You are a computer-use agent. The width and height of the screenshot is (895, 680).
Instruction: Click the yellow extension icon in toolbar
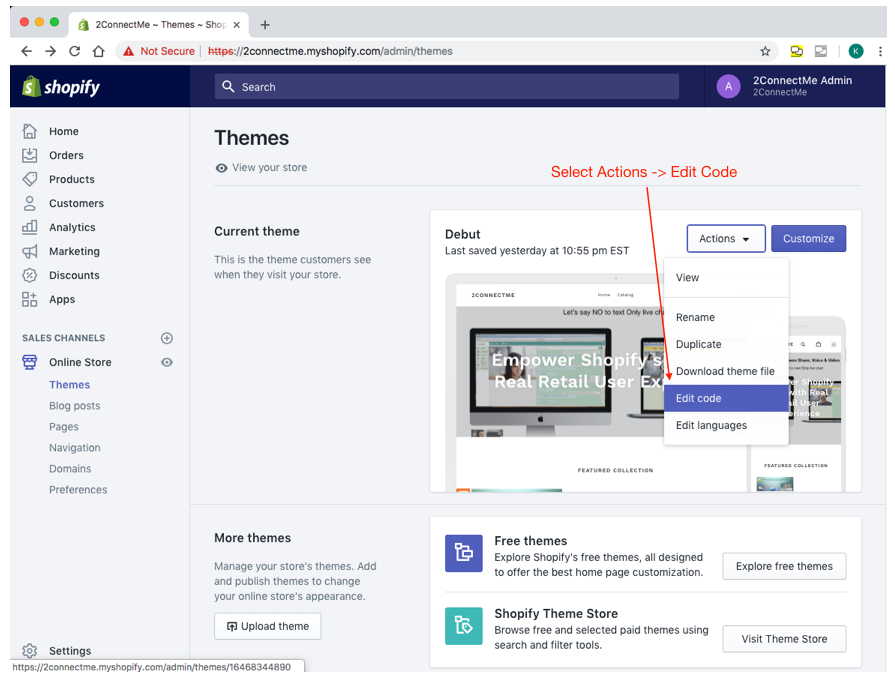pyautogui.click(x=796, y=51)
